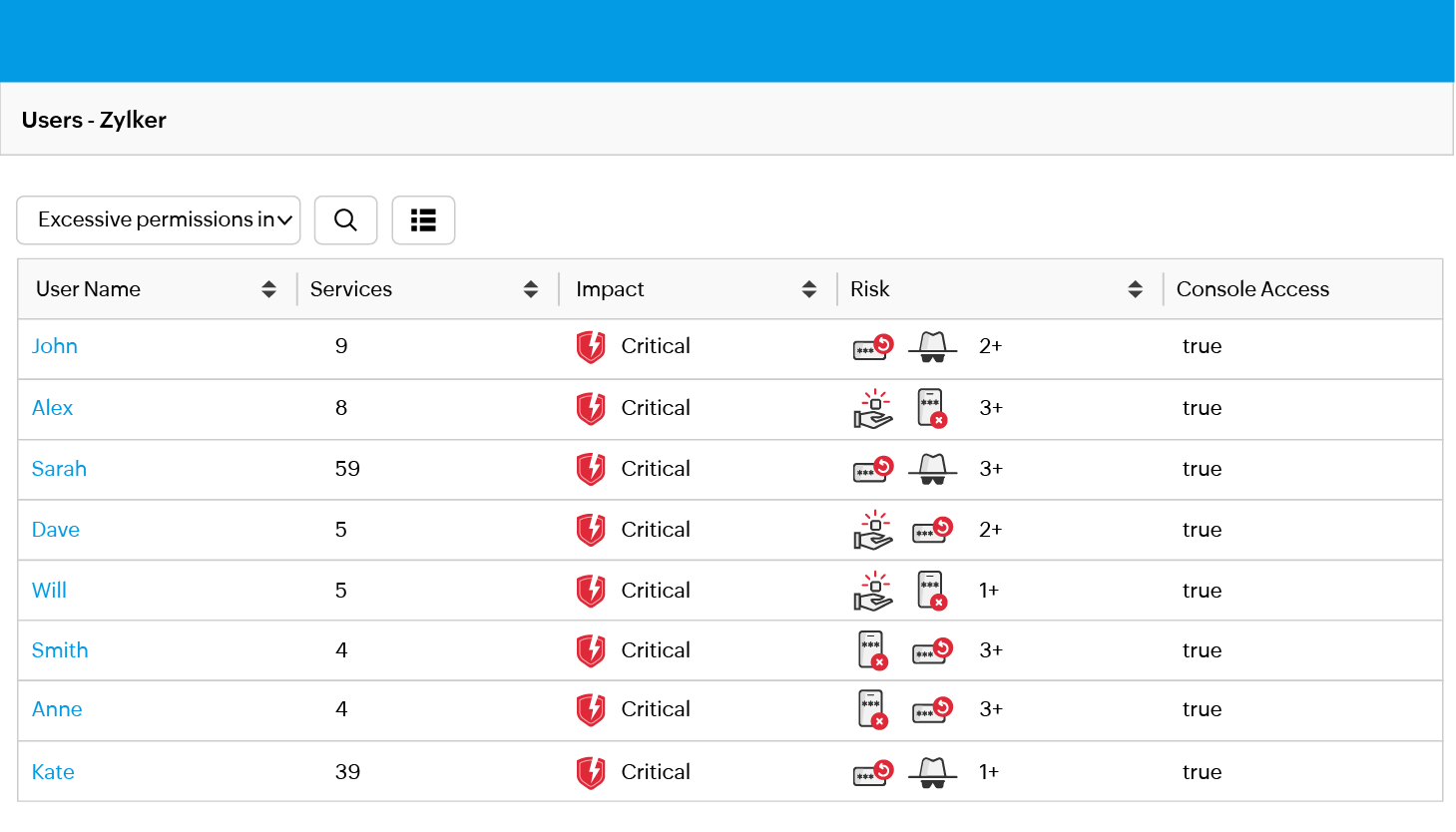Click the password rotation risk icon for John
The width and height of the screenshot is (1456, 832).
click(872, 346)
